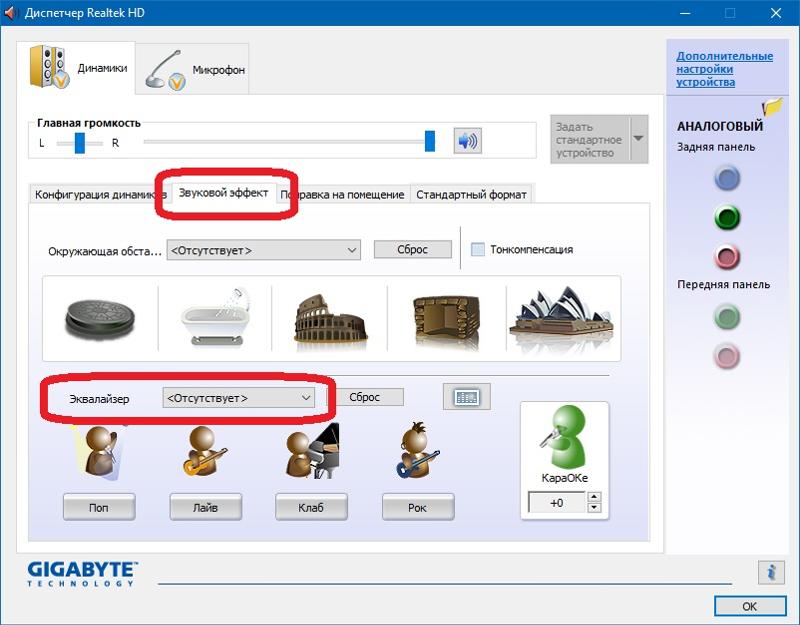Click the KaraOKe +0 value field
Viewport: 800px width, 625px height.
[x=557, y=503]
